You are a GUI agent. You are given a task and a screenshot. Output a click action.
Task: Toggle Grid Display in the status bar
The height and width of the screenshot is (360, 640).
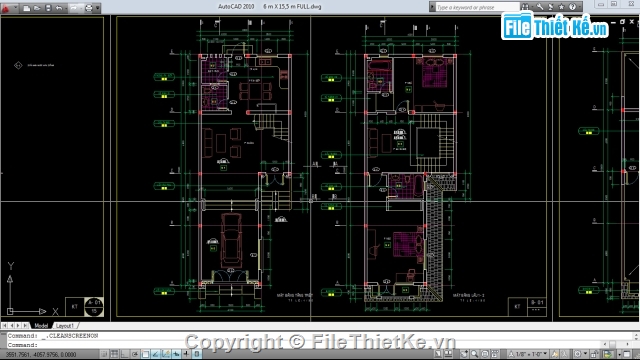pos(115,354)
